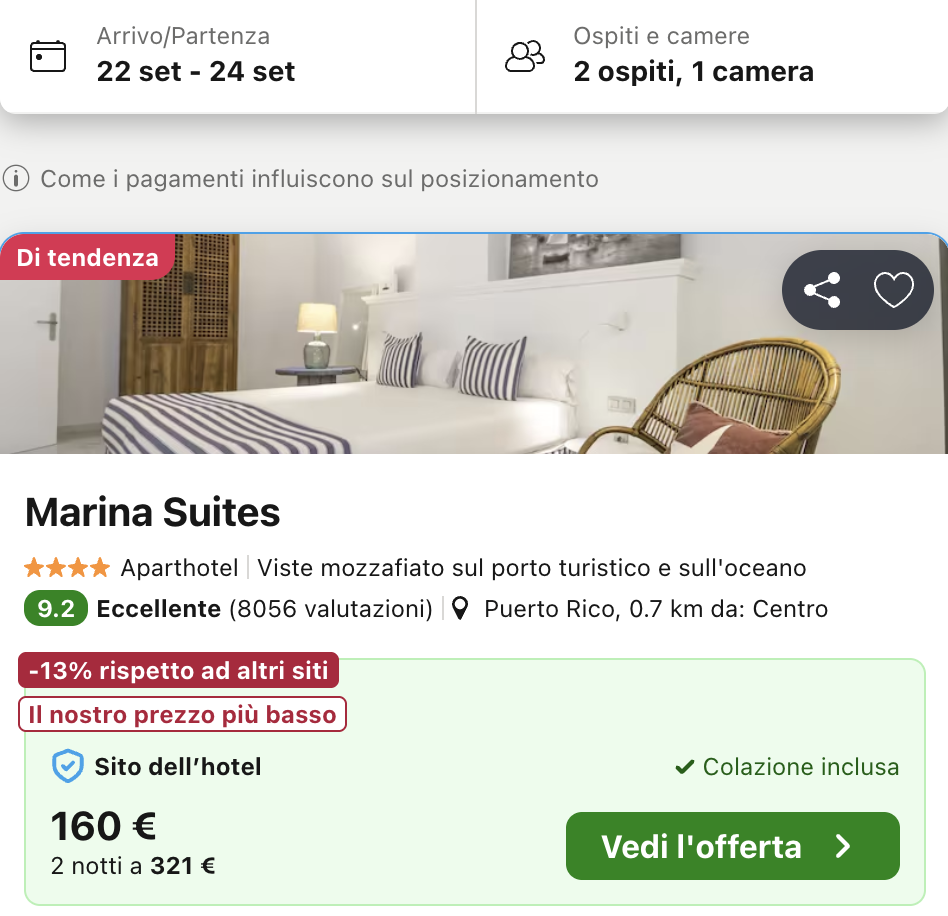Click Il nostro prezzo più basso label
The height and width of the screenshot is (916, 948).
tap(182, 714)
